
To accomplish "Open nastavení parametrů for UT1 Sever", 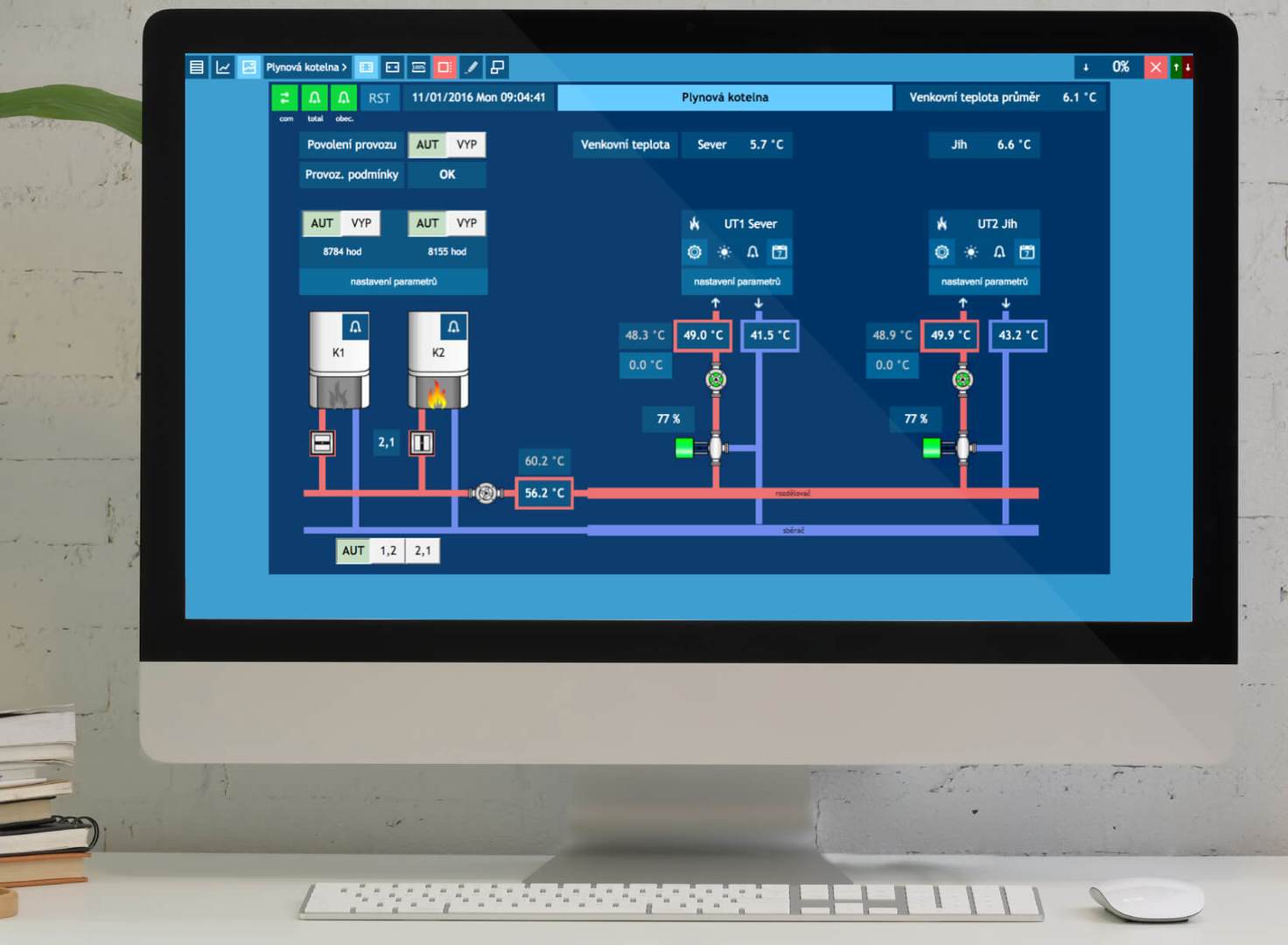I will 737,282.
